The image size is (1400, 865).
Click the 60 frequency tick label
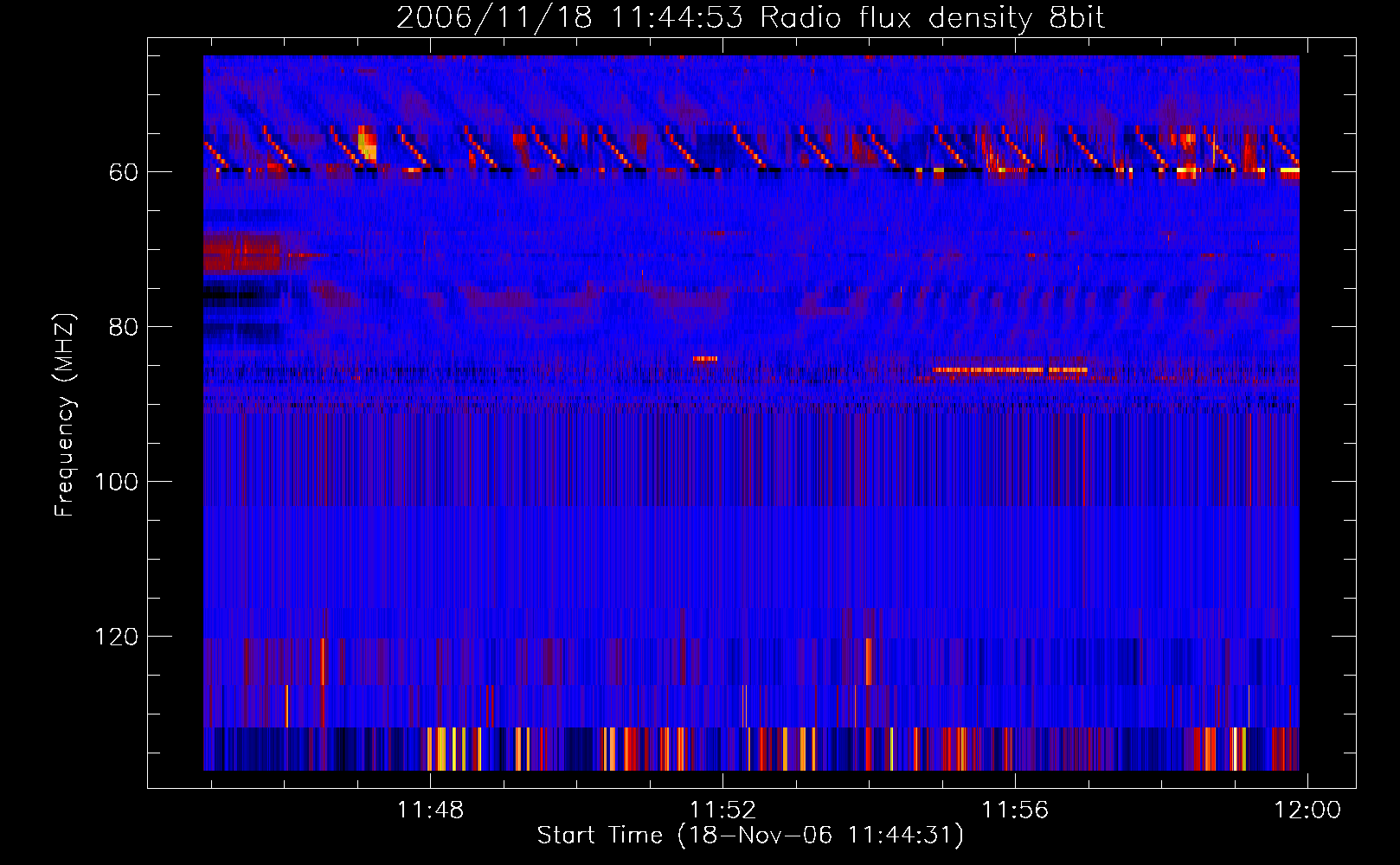click(124, 172)
